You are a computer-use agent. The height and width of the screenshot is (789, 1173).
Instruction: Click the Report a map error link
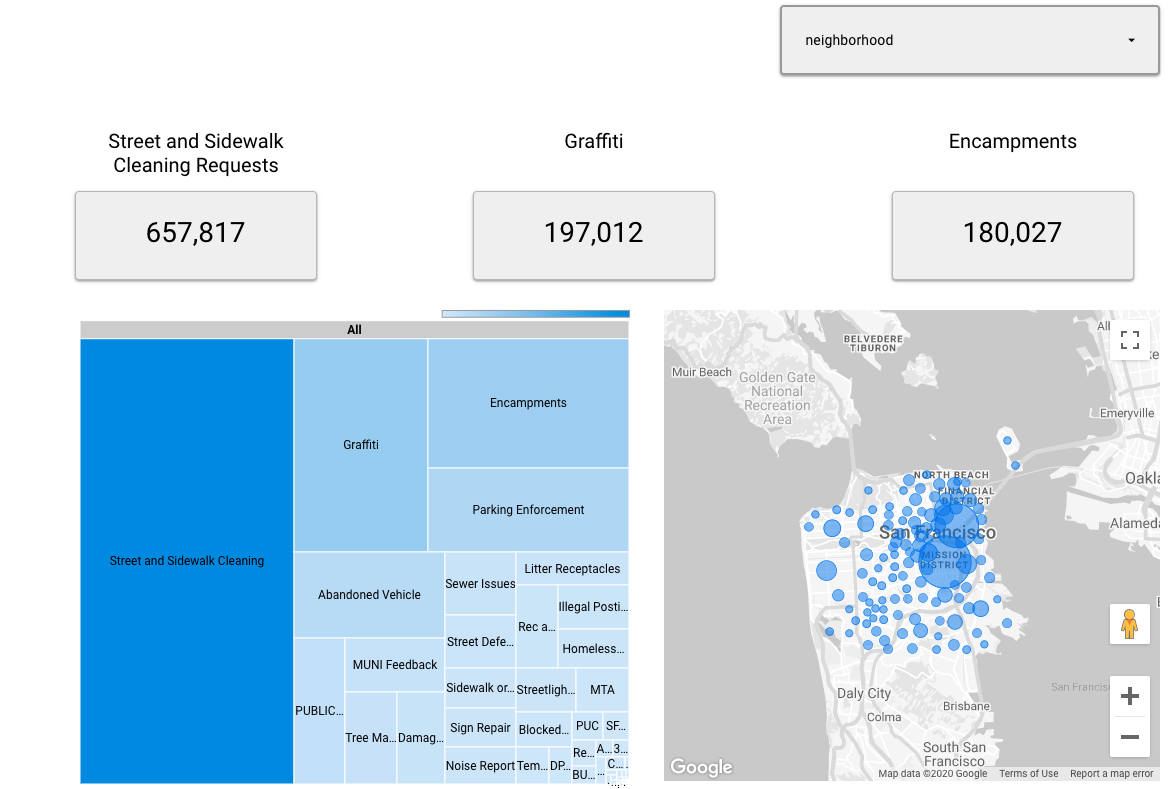1111,773
